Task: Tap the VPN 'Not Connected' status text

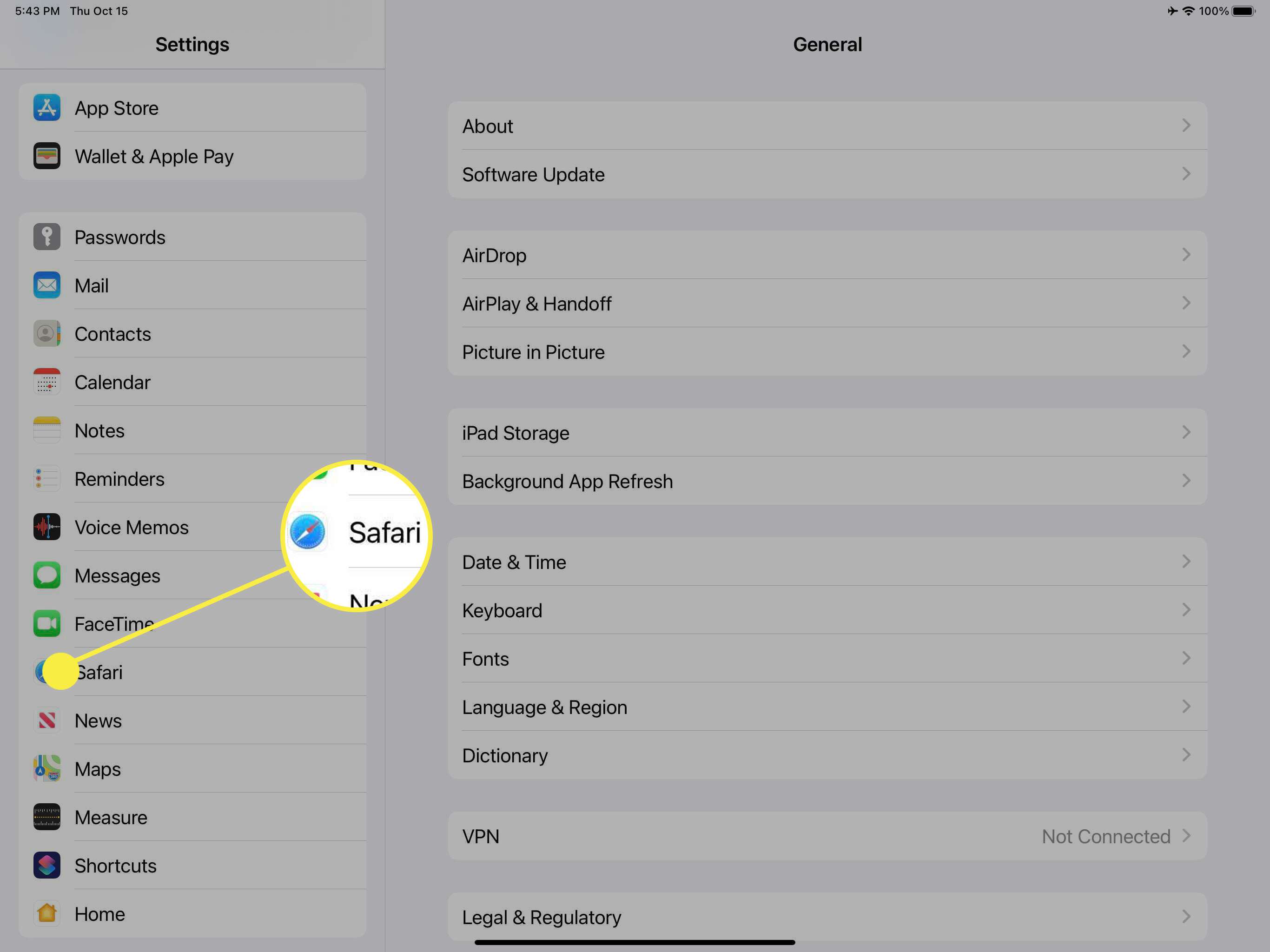Action: pyautogui.click(x=1106, y=837)
